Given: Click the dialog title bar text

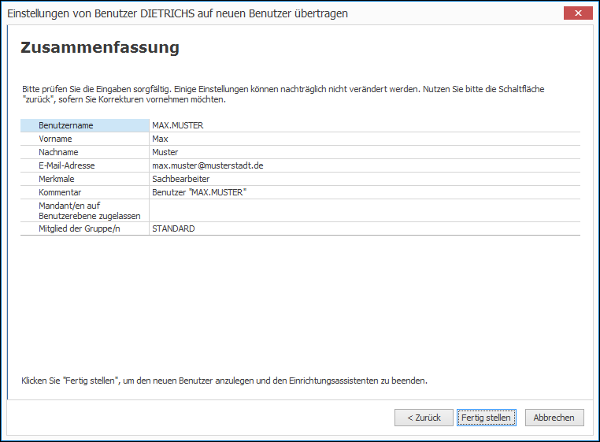Looking at the screenshot, I should tap(178, 13).
